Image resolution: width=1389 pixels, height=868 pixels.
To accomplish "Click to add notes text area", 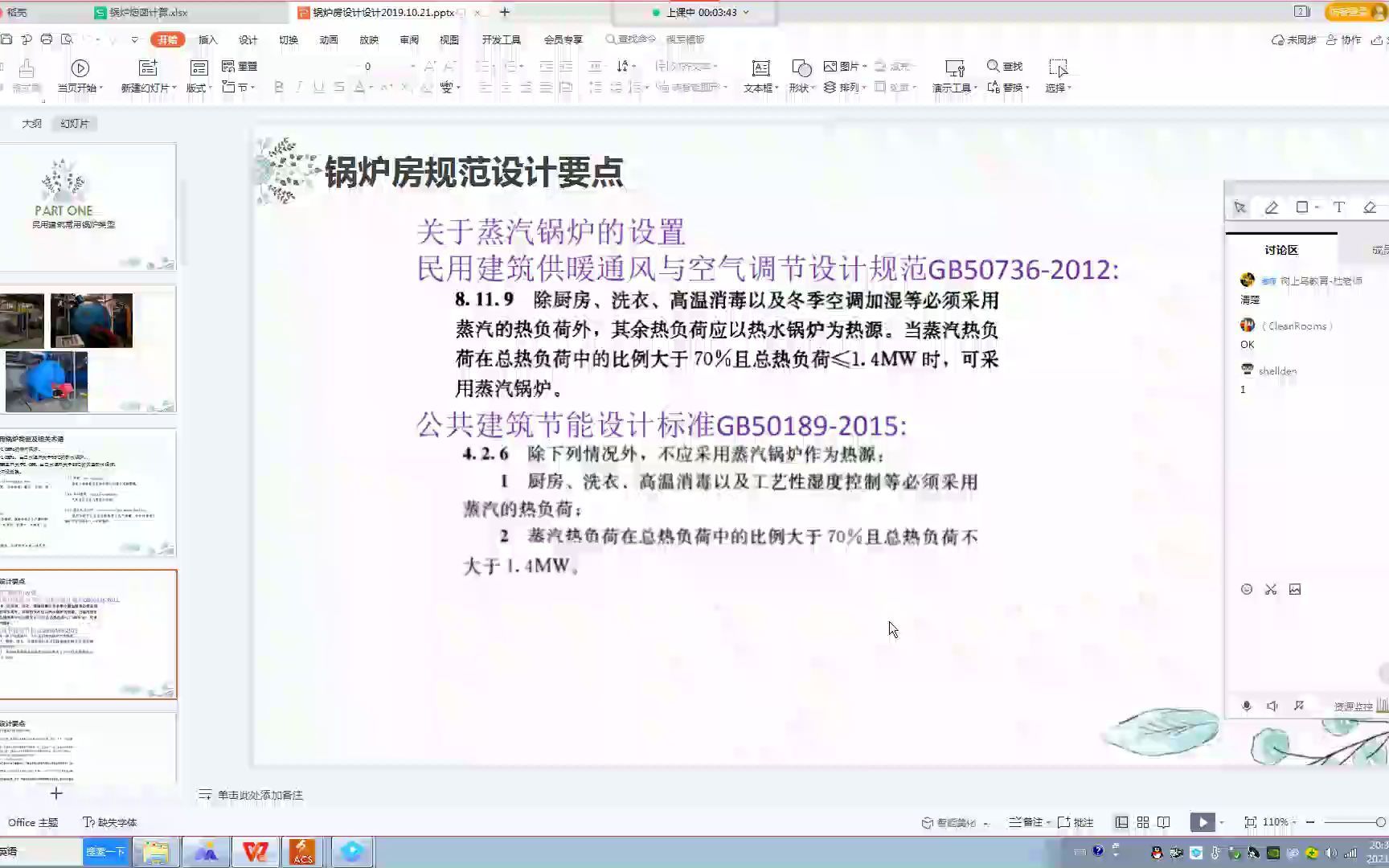I will [x=260, y=795].
